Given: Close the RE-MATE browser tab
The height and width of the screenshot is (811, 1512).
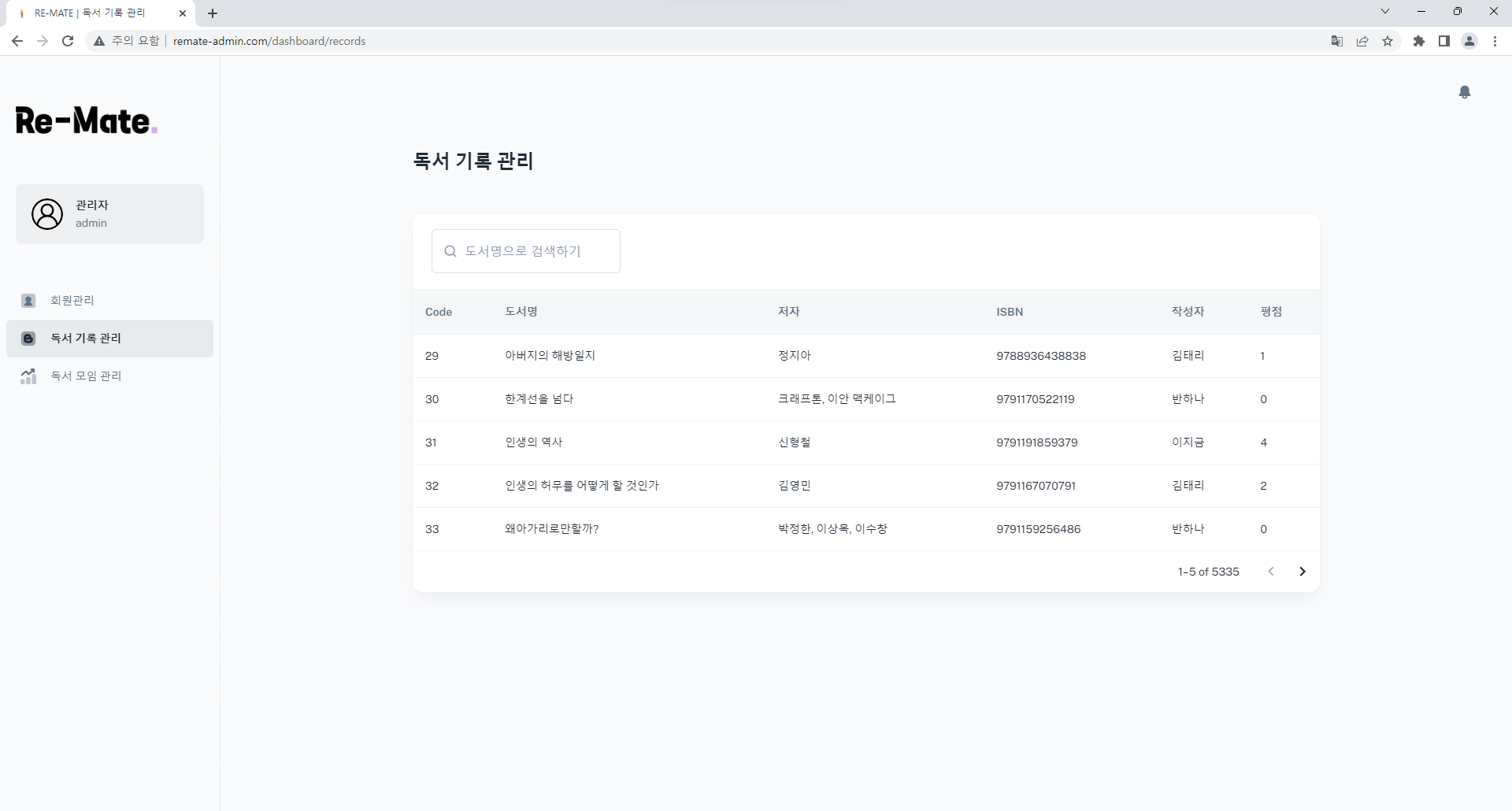Looking at the screenshot, I should click(183, 13).
